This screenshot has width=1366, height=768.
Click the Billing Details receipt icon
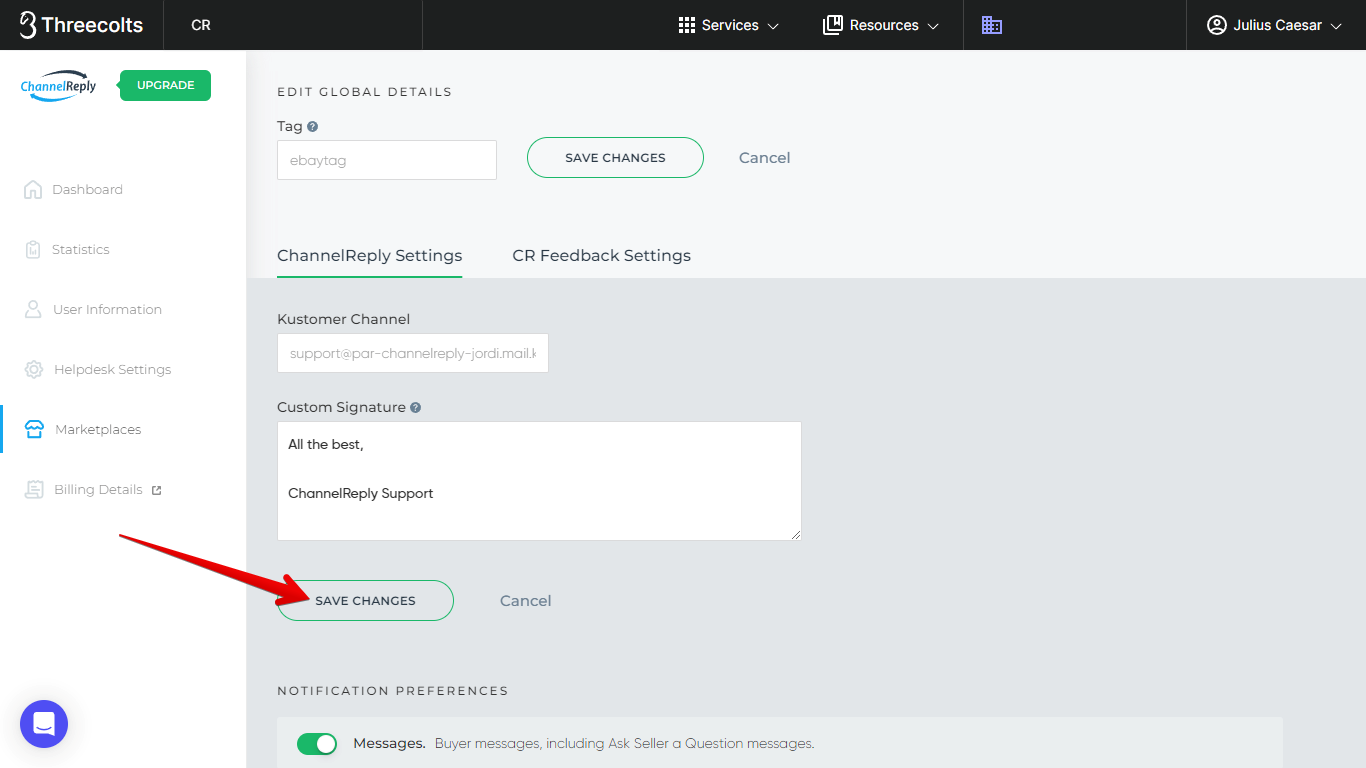(34, 489)
